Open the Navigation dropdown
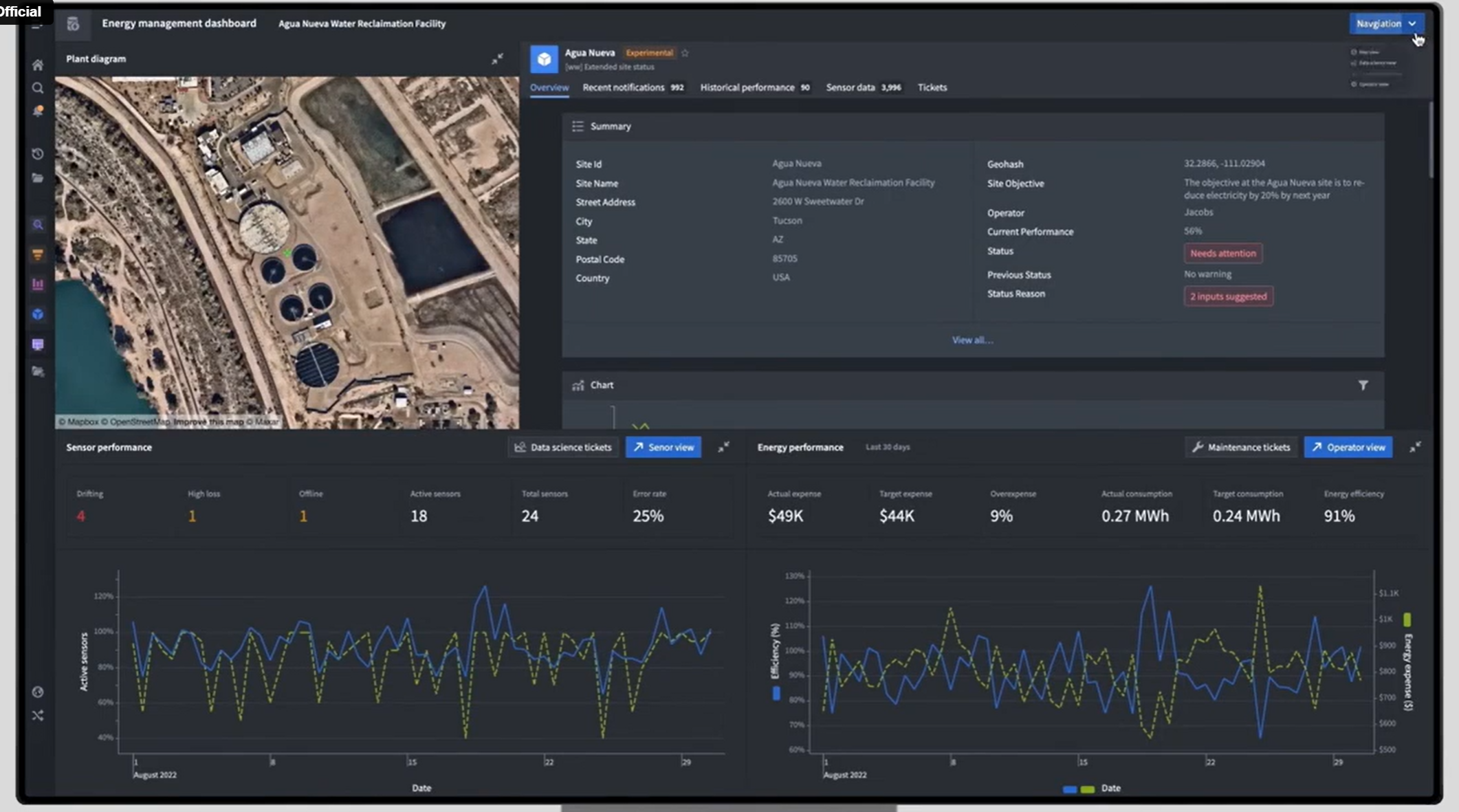 pos(1386,23)
